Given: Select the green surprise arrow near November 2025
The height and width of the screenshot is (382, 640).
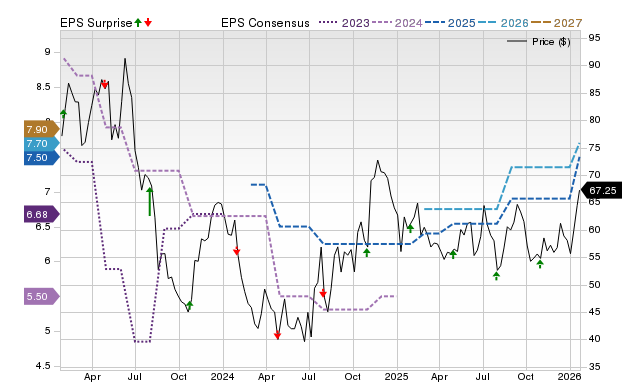Looking at the screenshot, I should (540, 264).
